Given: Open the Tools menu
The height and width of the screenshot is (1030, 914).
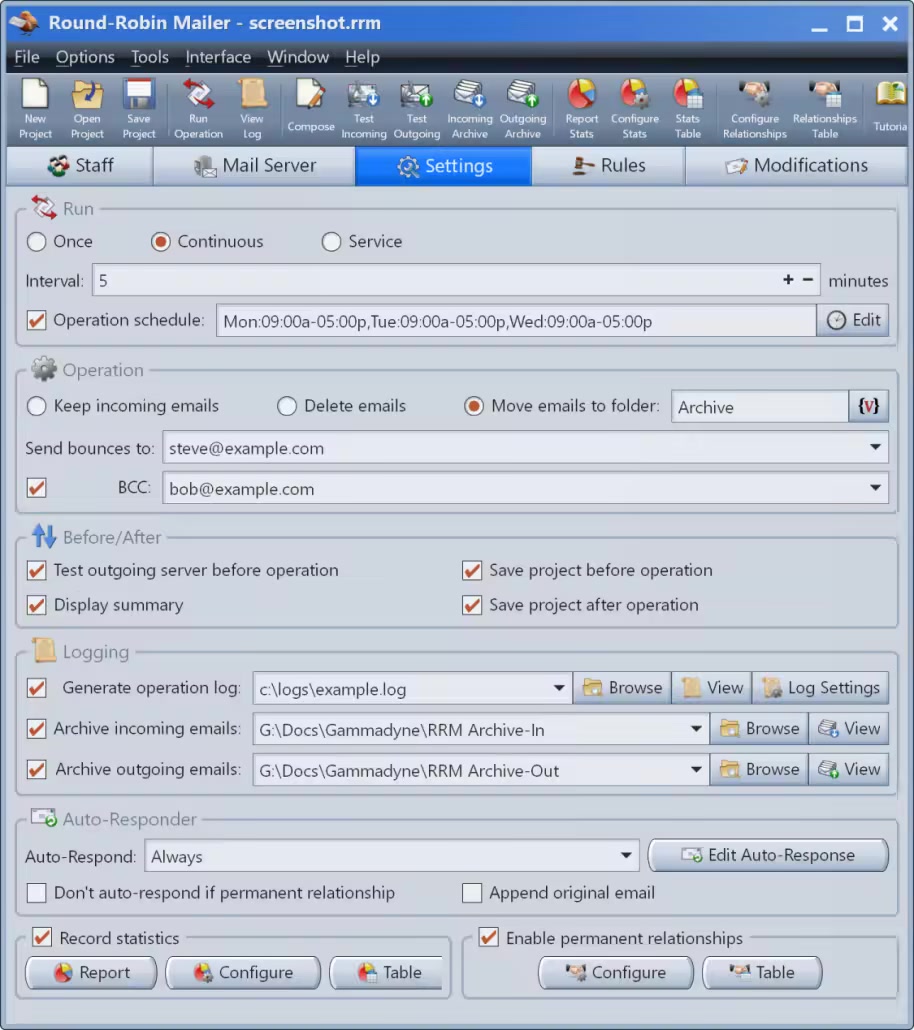Looking at the screenshot, I should point(150,57).
